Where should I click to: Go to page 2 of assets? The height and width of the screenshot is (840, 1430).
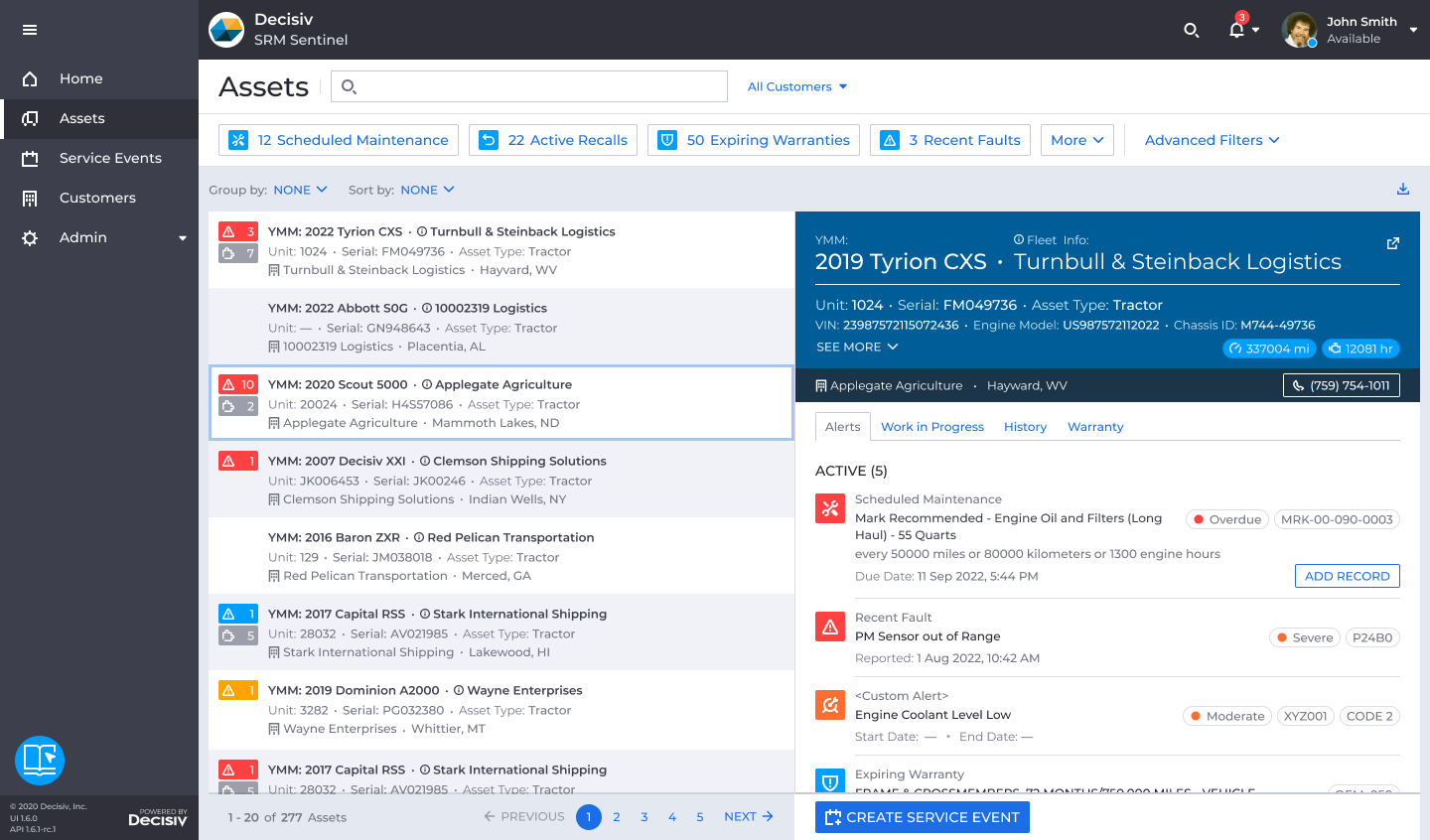(617, 817)
